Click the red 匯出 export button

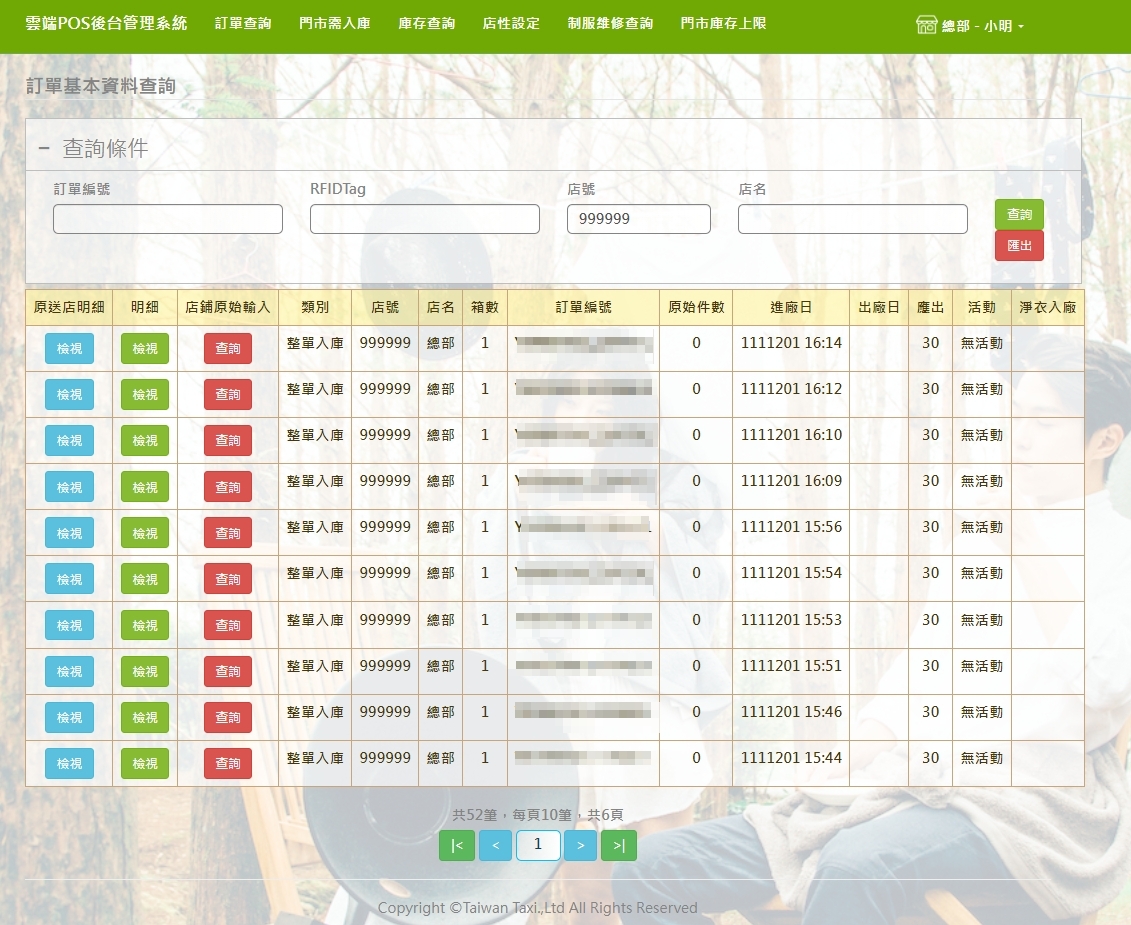pos(1019,245)
